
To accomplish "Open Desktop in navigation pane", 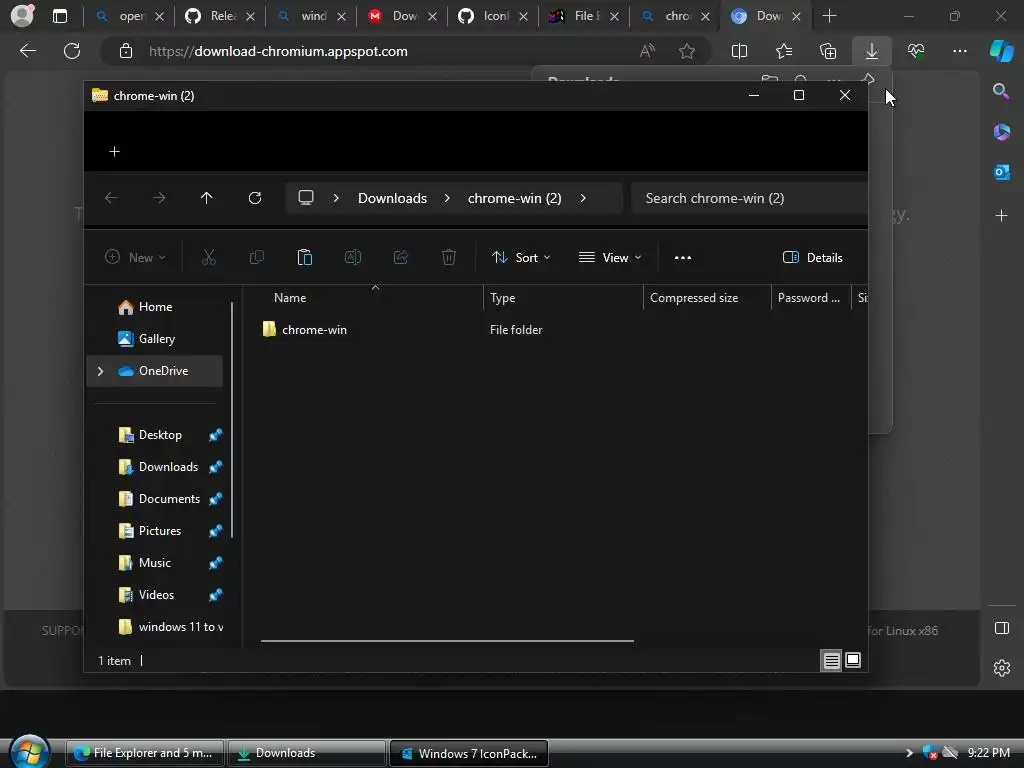I will click(160, 435).
